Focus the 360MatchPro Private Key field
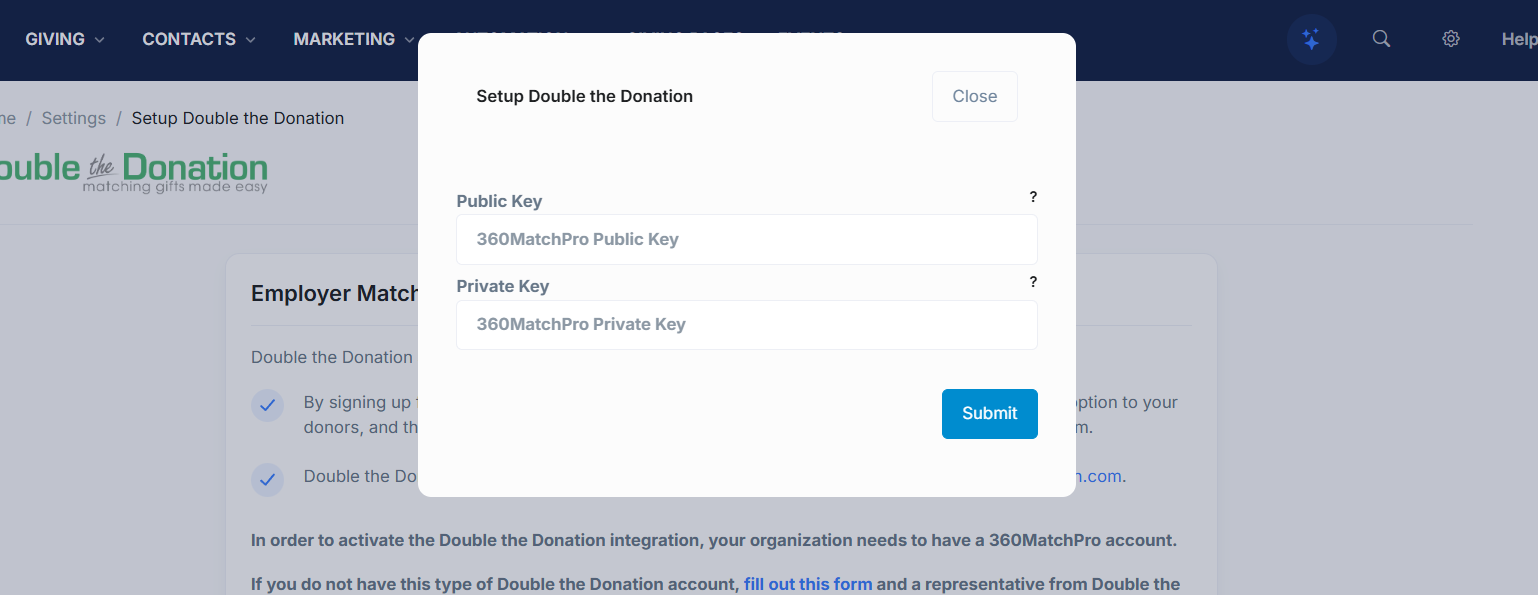1538x595 pixels. (x=746, y=325)
